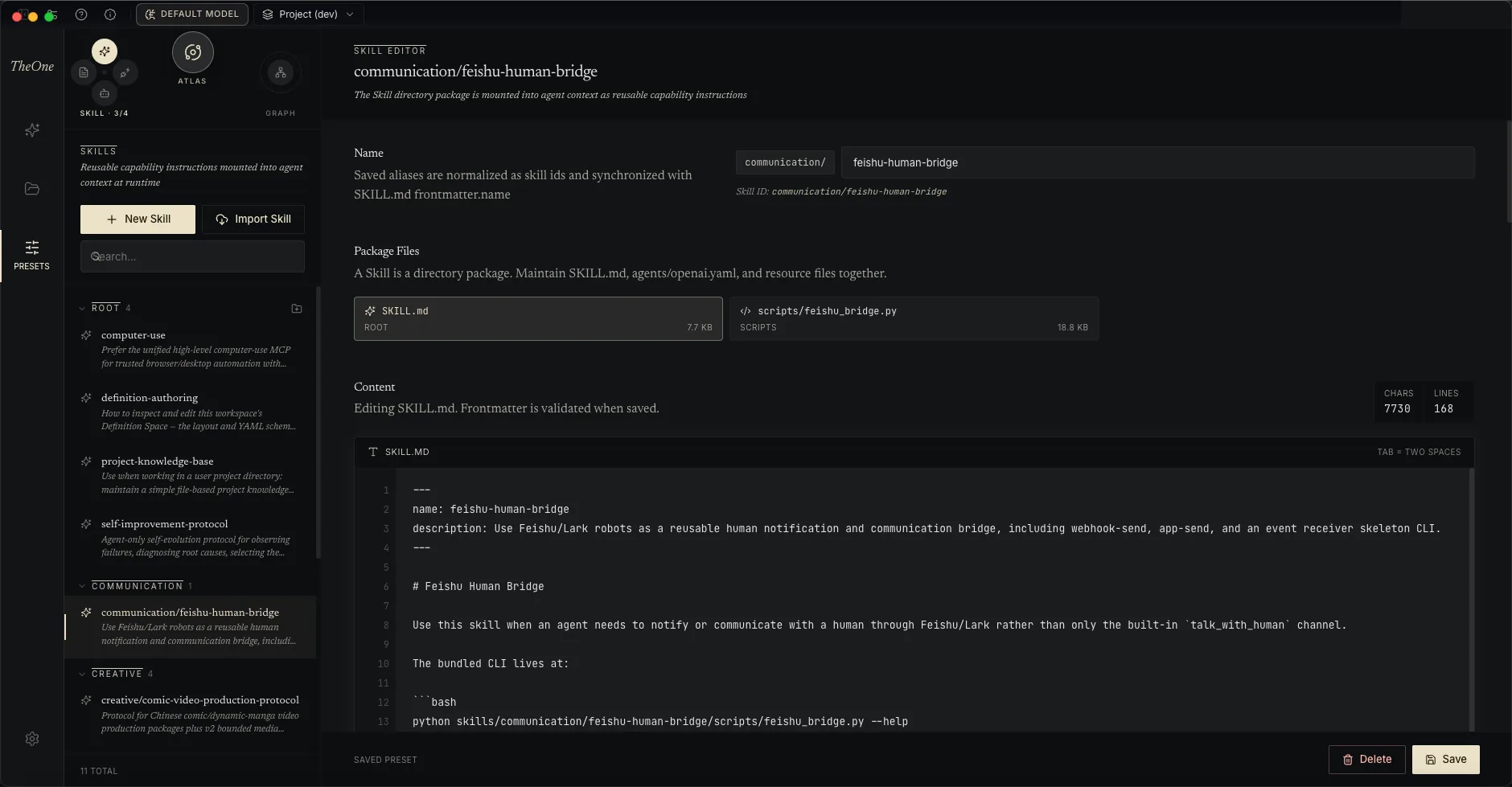The width and height of the screenshot is (1512, 787).
Task: Click the 11 TOTAL count label
Action: pyautogui.click(x=99, y=771)
